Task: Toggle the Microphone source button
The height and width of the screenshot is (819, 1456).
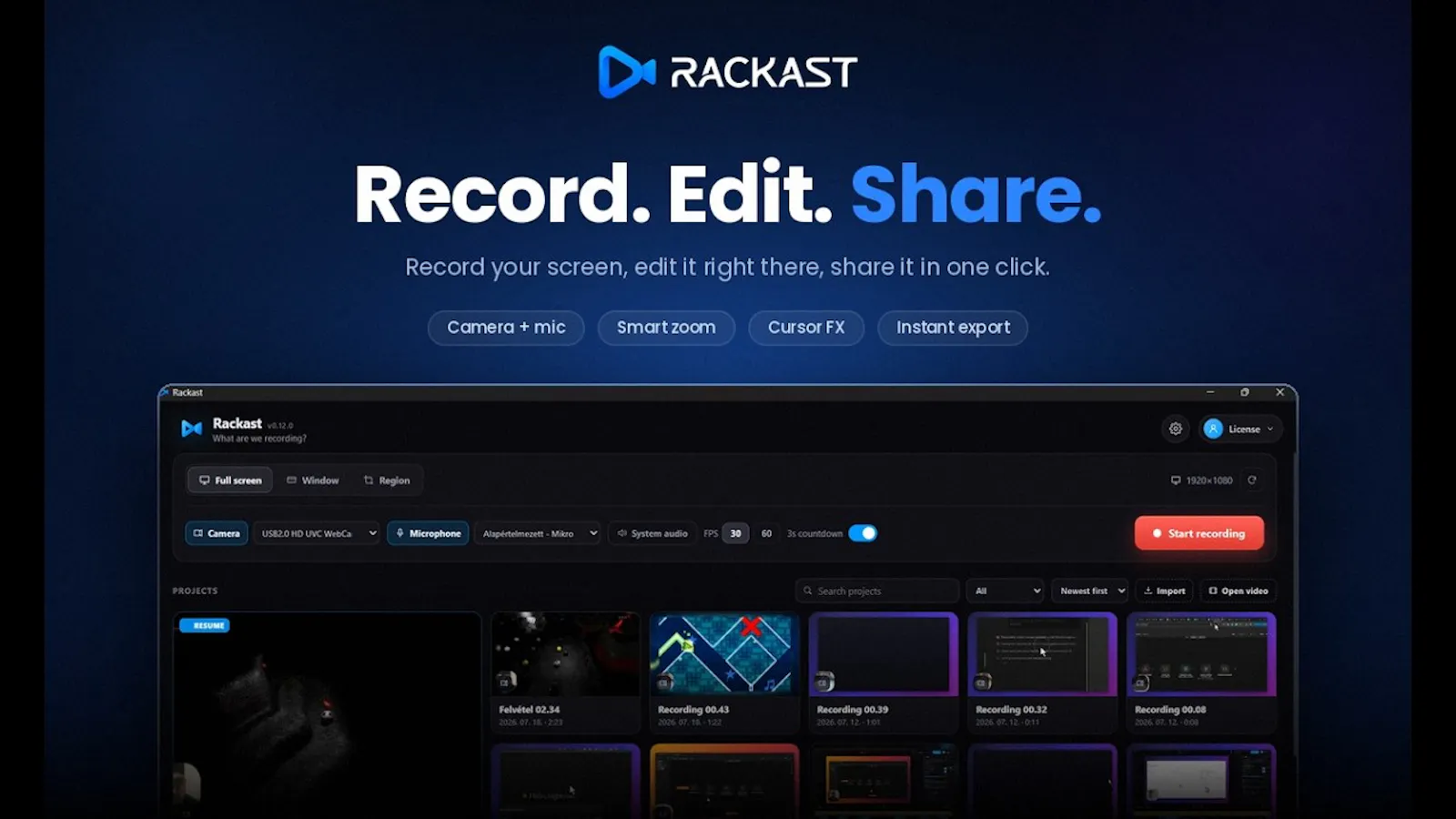Action: tap(428, 533)
